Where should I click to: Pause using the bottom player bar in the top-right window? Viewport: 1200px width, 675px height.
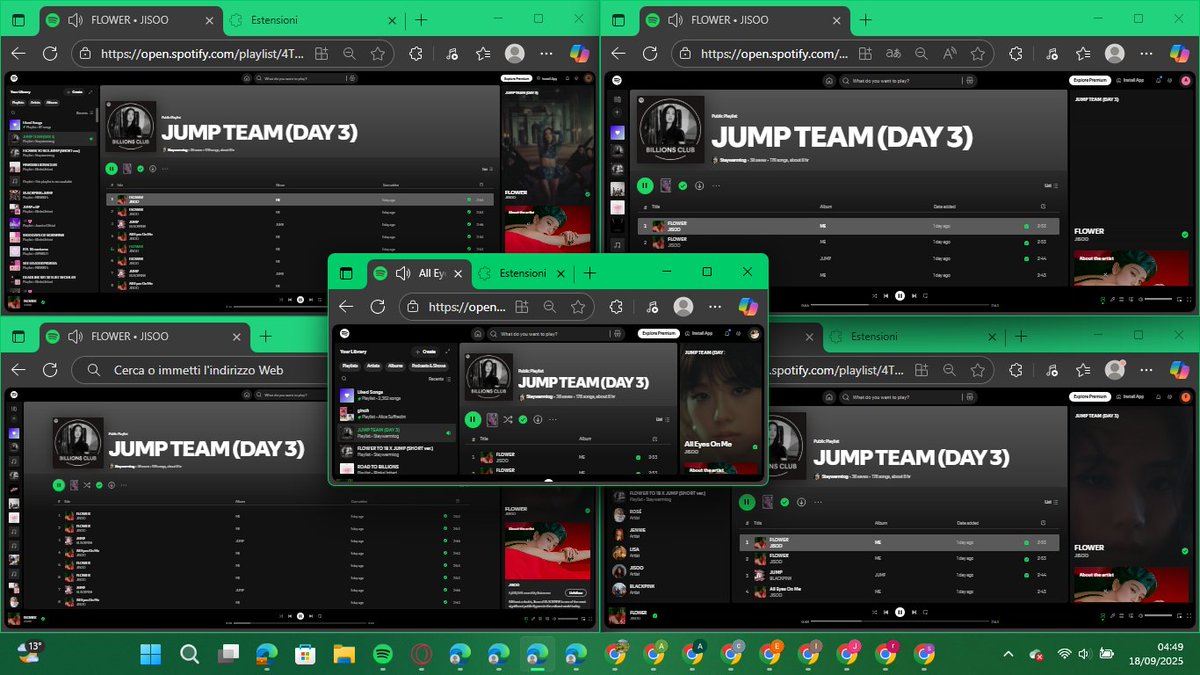[x=900, y=295]
